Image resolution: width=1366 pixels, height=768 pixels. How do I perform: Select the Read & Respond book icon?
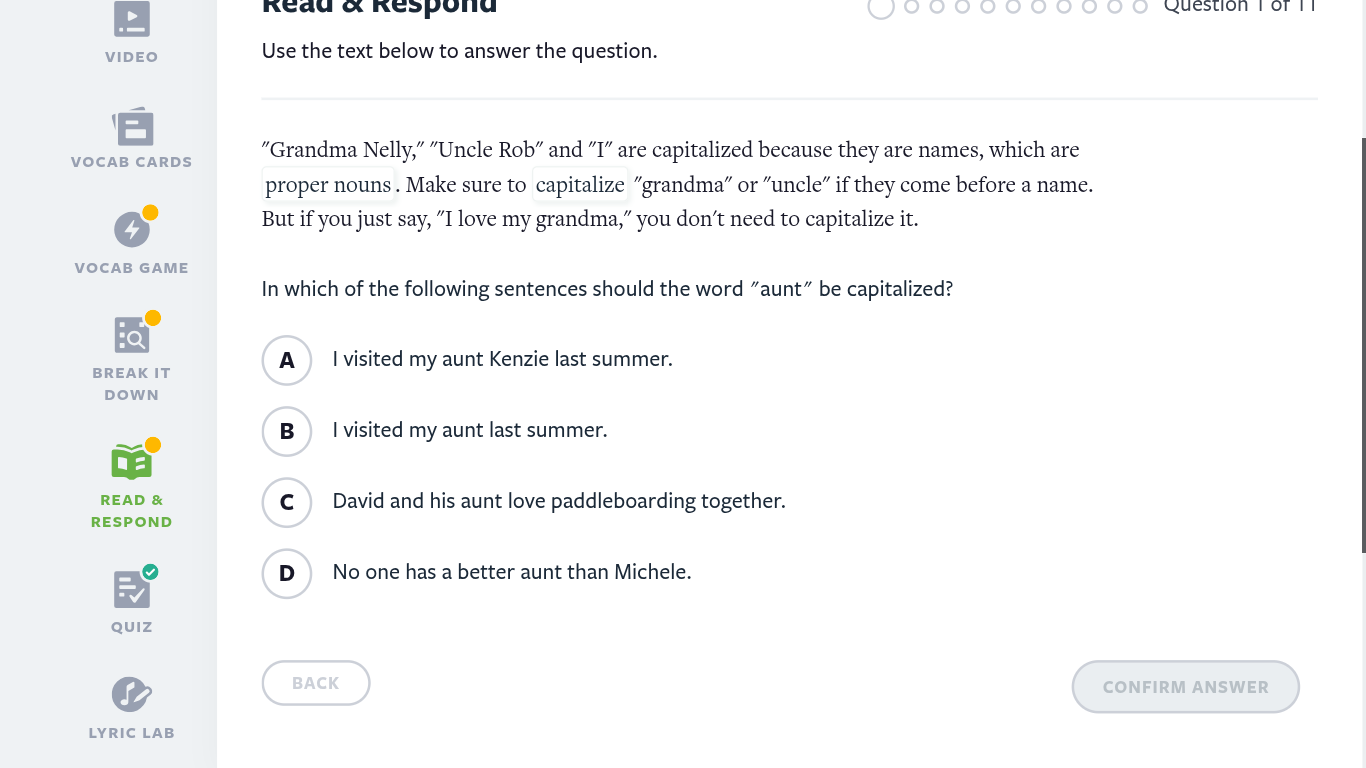(132, 462)
